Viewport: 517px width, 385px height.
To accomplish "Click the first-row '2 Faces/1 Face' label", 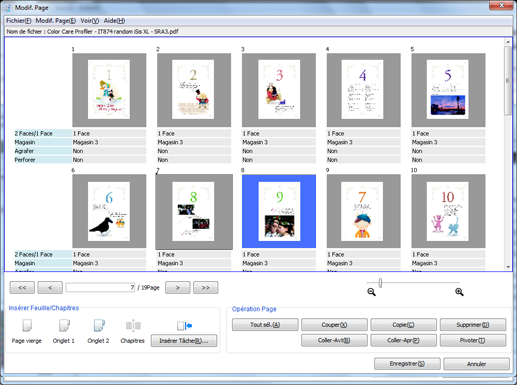I will click(43, 133).
